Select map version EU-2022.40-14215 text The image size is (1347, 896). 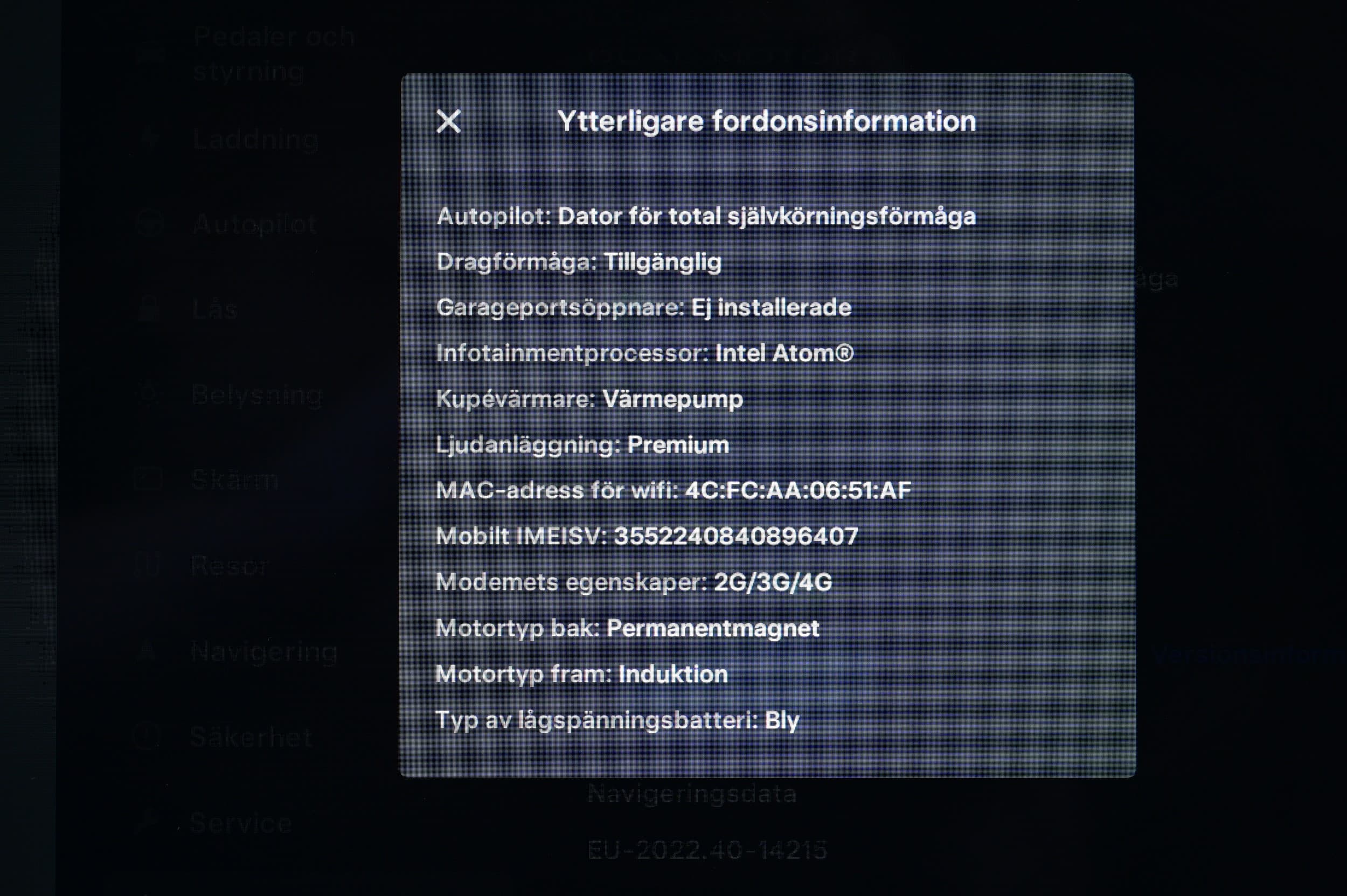[x=707, y=850]
